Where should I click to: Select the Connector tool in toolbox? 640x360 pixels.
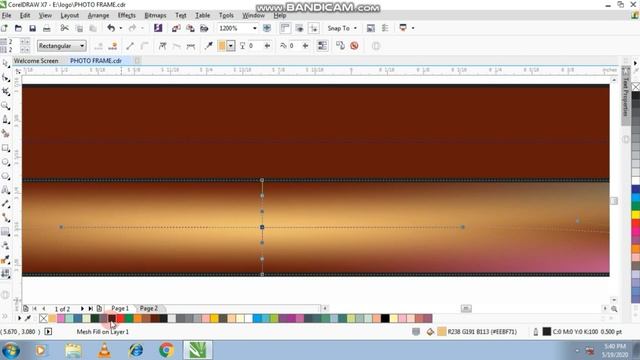(x=5, y=218)
